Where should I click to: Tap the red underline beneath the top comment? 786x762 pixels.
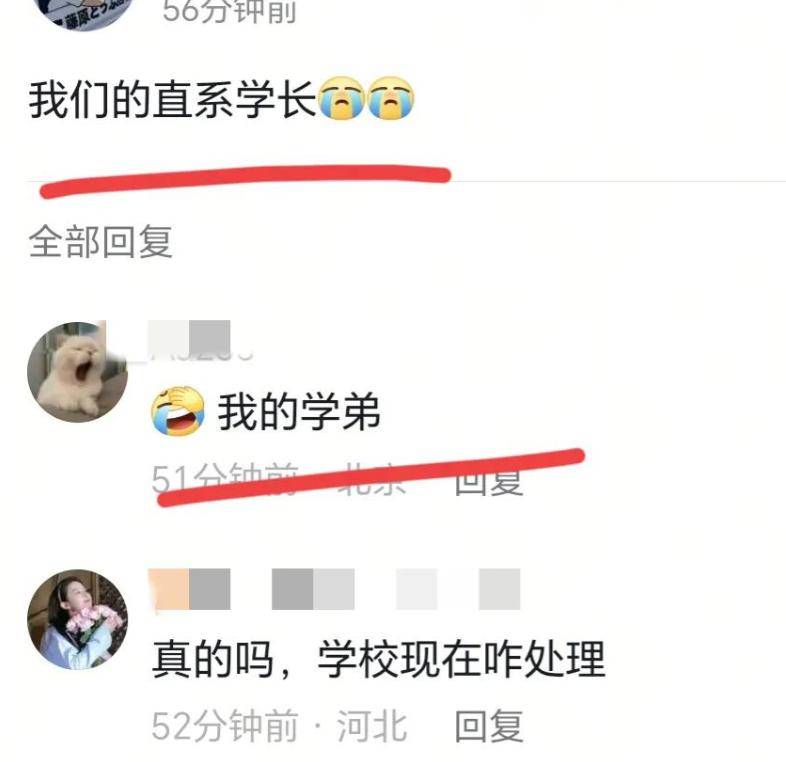(x=245, y=181)
